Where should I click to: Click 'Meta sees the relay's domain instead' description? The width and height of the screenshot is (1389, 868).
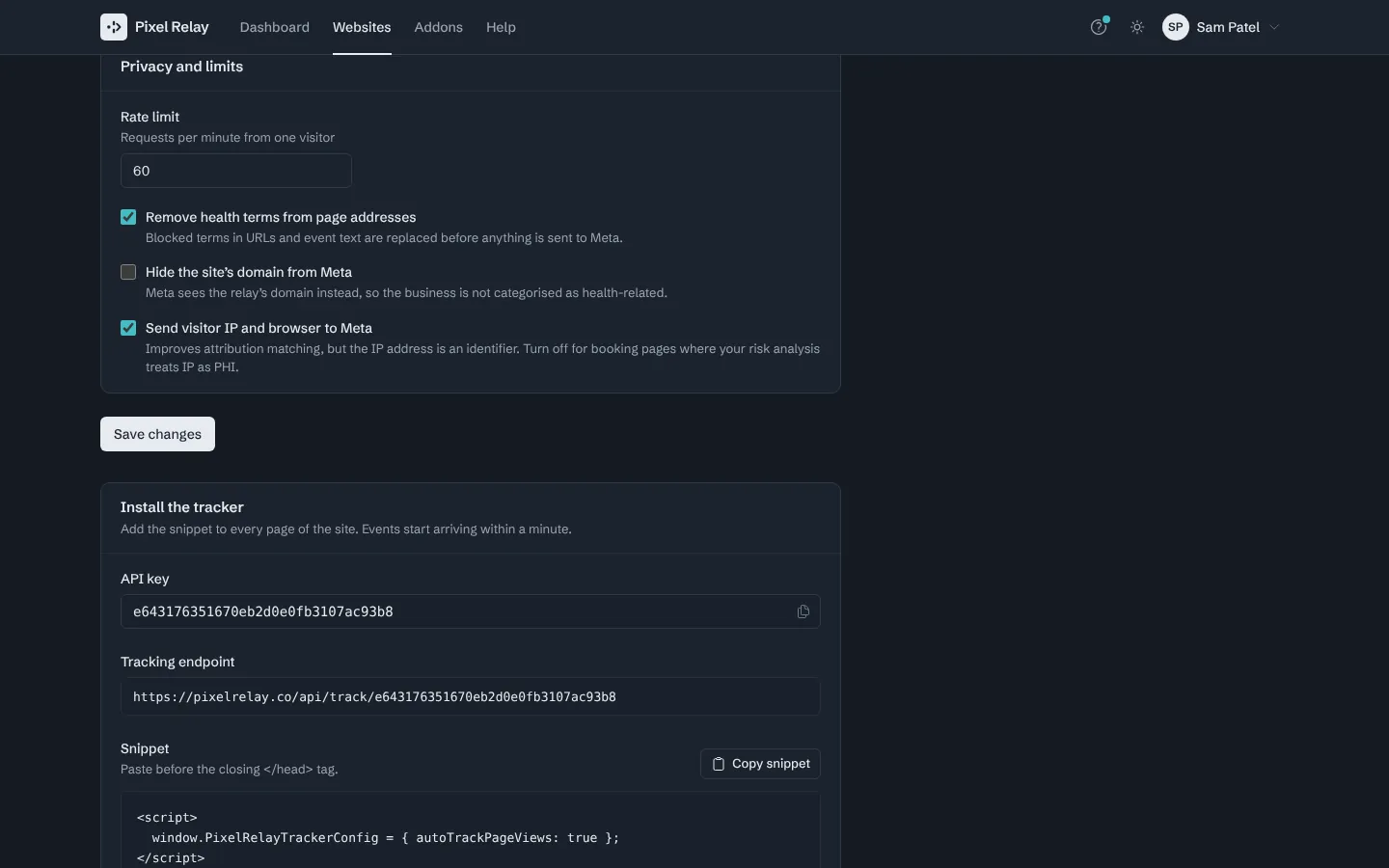pyautogui.click(x=406, y=293)
